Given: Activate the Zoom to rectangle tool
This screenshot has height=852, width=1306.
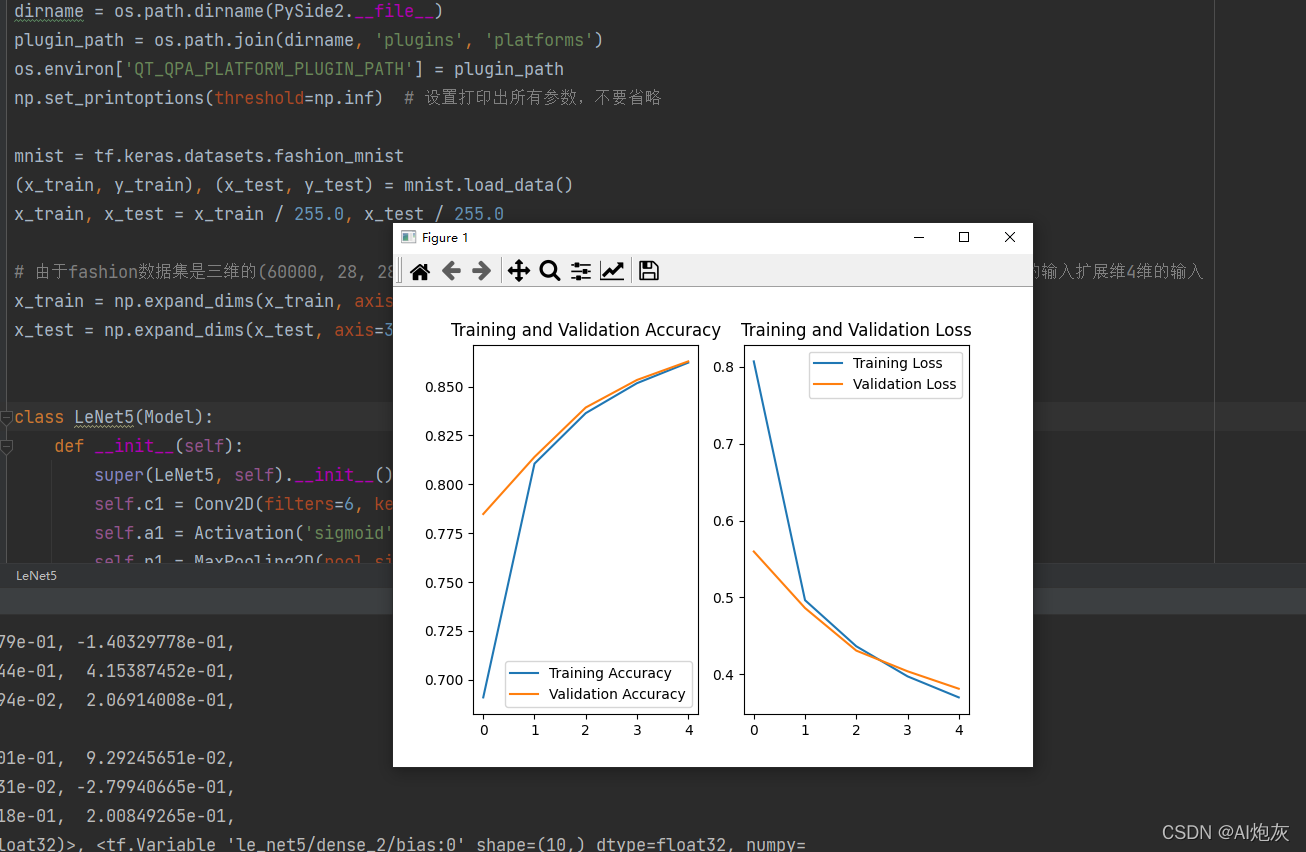Looking at the screenshot, I should click(x=549, y=271).
